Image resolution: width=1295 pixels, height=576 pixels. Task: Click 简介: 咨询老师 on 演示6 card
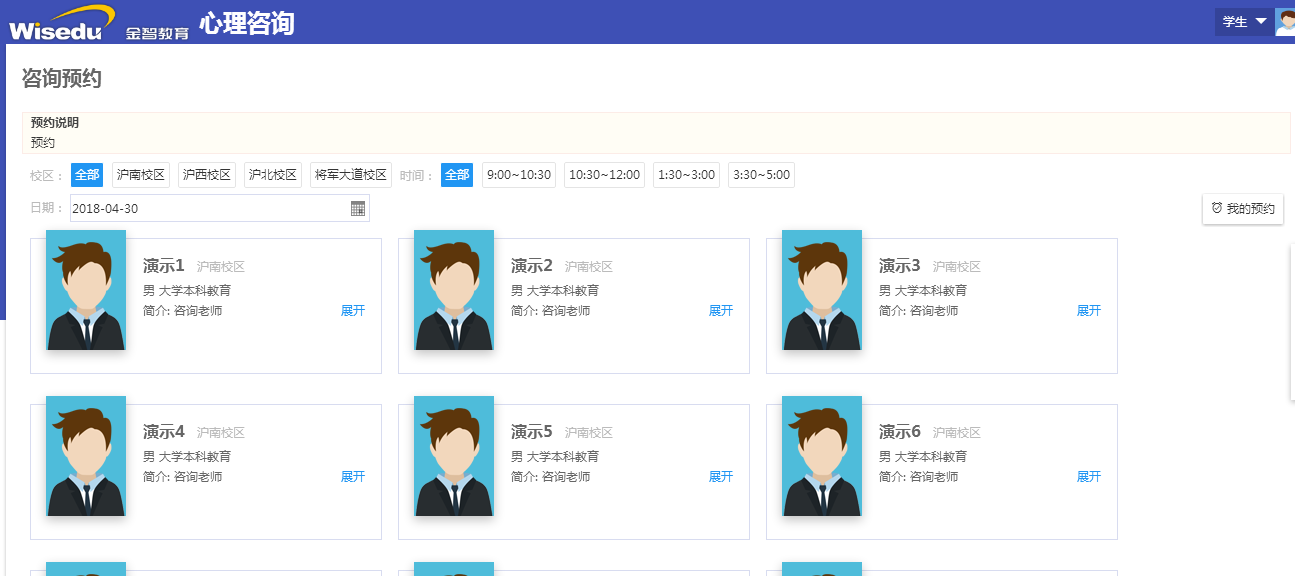(919, 477)
